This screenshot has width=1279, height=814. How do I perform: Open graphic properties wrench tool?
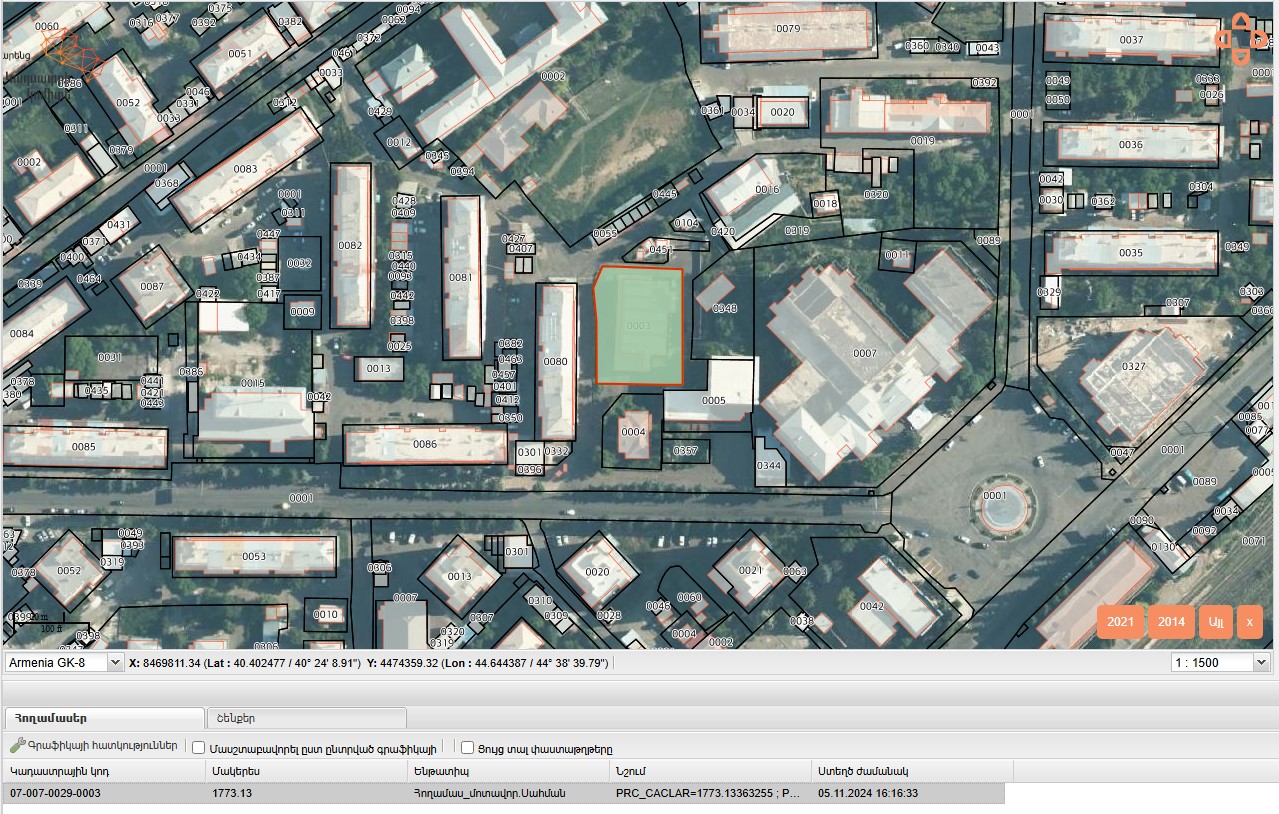click(x=17, y=746)
